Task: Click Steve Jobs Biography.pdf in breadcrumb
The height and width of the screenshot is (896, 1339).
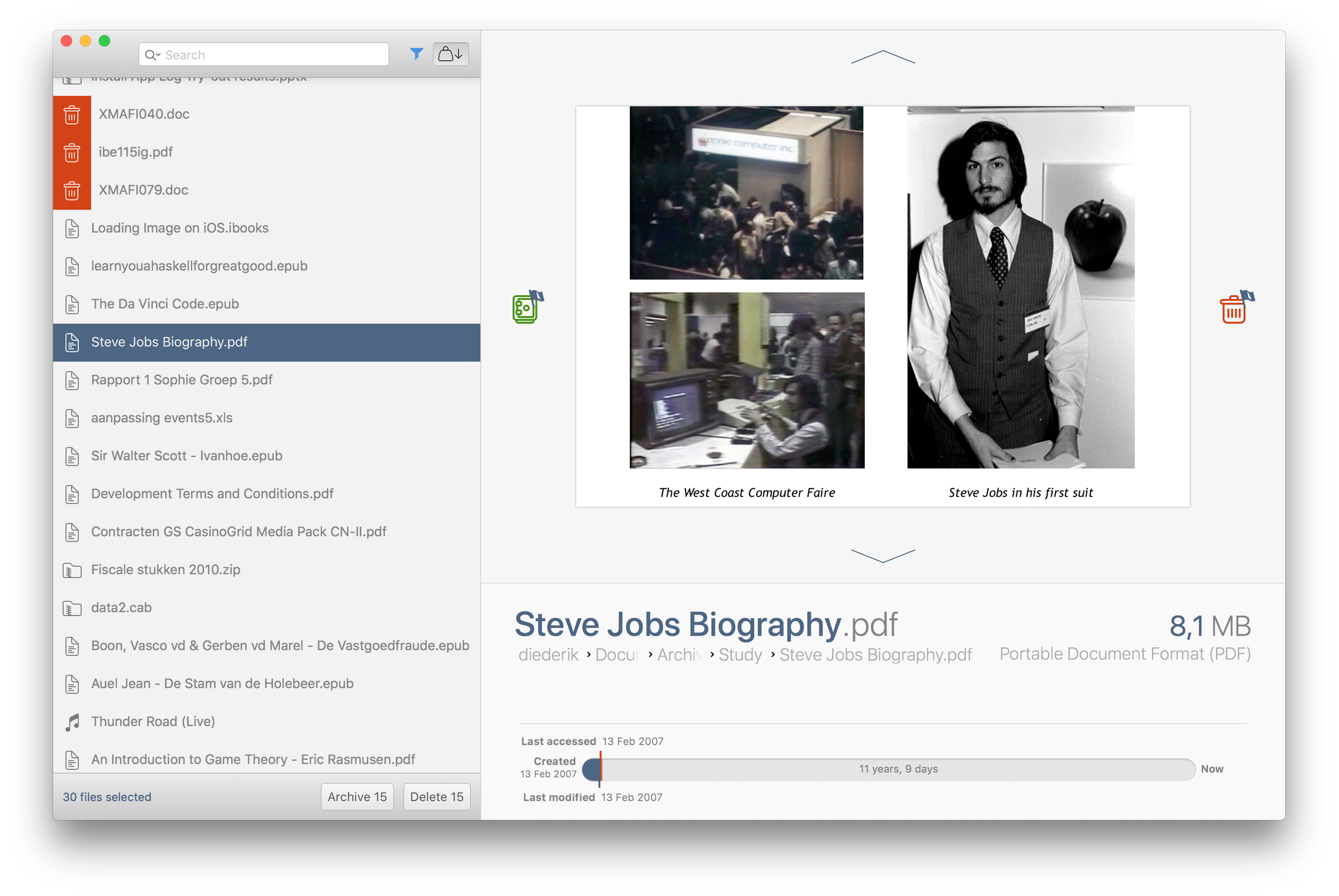Action: click(x=875, y=654)
